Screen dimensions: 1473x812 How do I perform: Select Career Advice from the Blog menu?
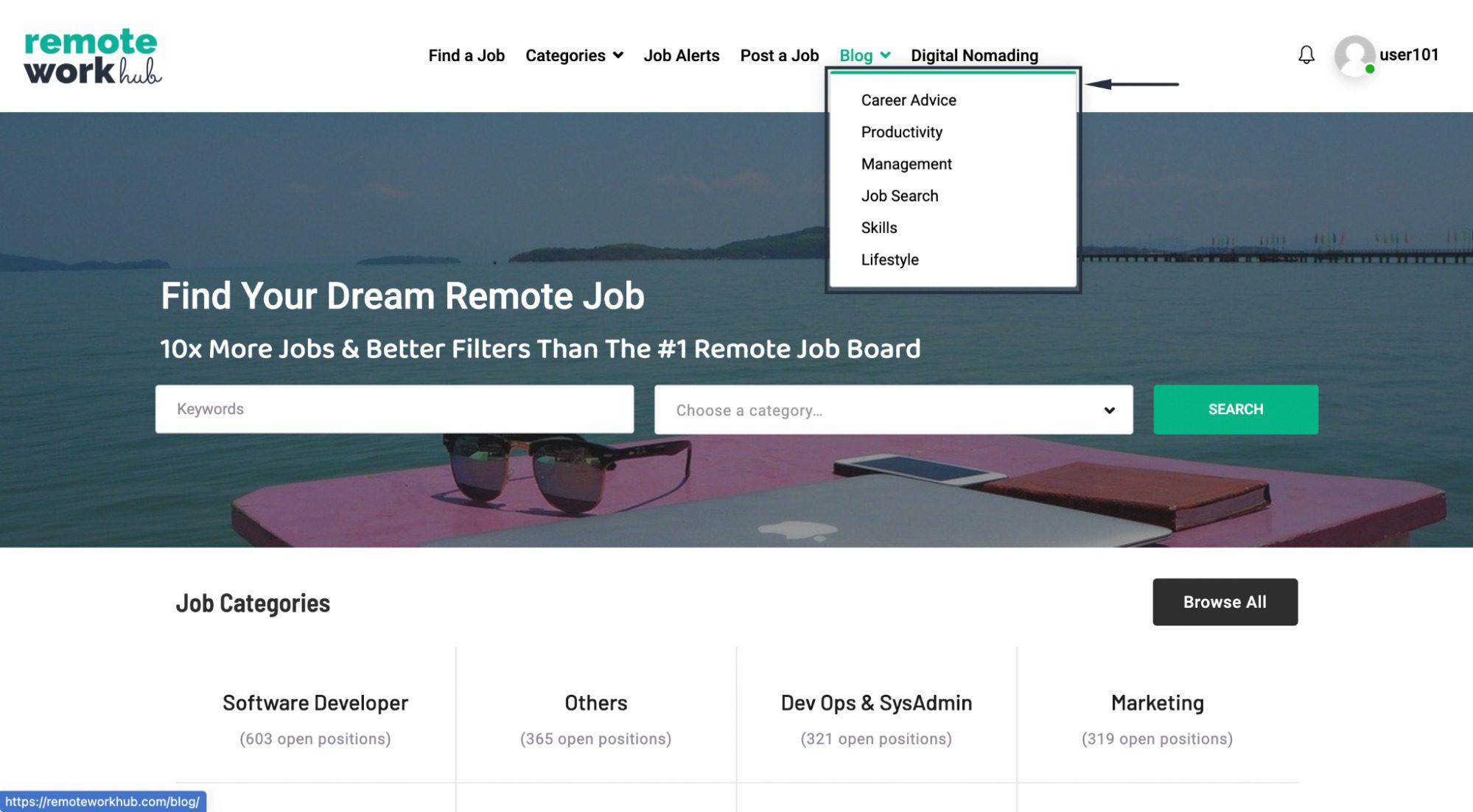(909, 99)
